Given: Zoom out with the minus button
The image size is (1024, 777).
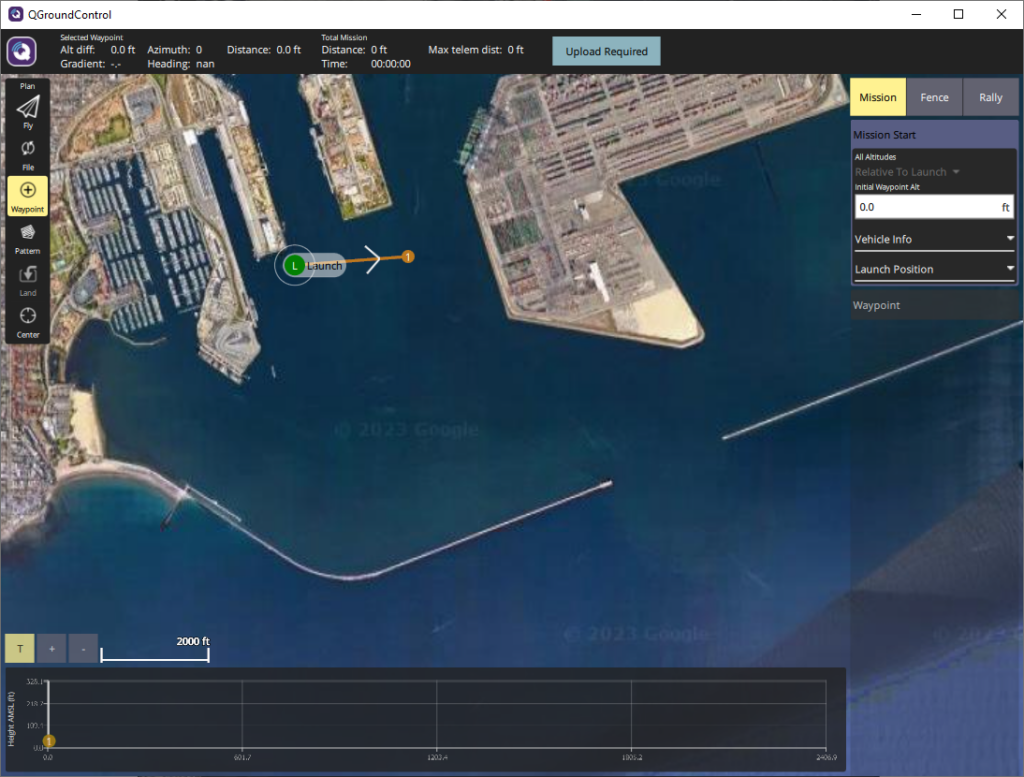Looking at the screenshot, I should coord(83,649).
